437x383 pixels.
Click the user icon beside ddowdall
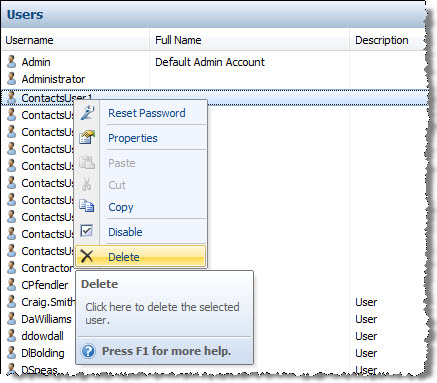coord(12,336)
